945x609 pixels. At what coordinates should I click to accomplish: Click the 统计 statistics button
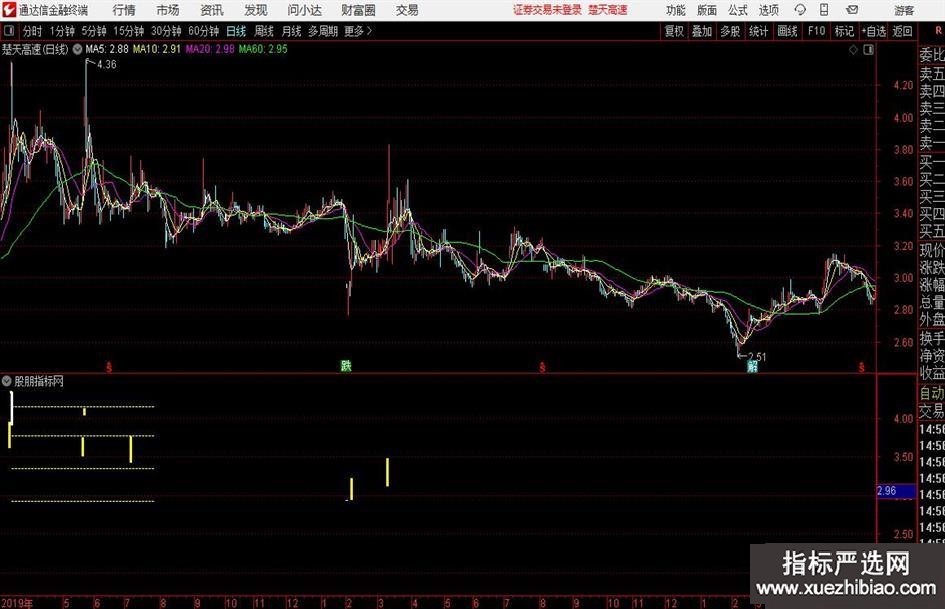coord(758,31)
